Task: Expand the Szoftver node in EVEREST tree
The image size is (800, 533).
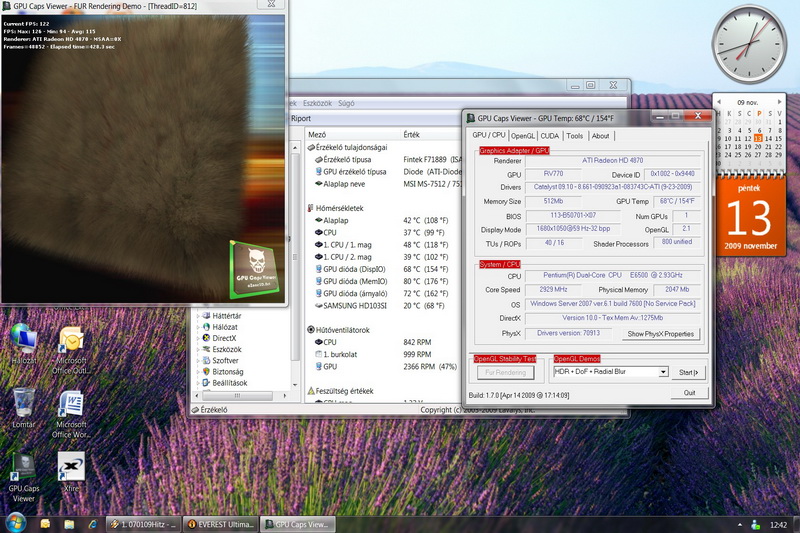Action: [198, 361]
